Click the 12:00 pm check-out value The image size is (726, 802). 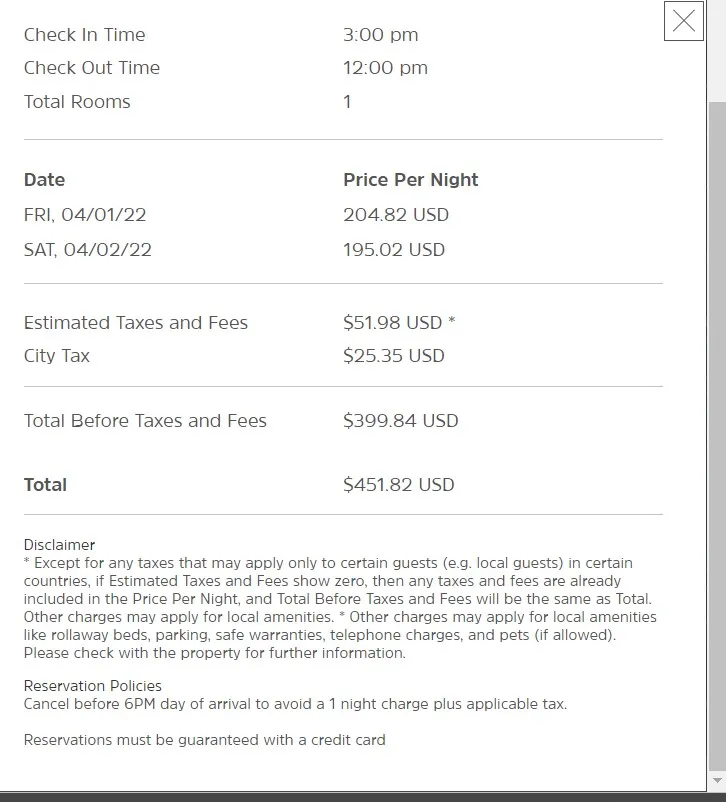point(385,68)
